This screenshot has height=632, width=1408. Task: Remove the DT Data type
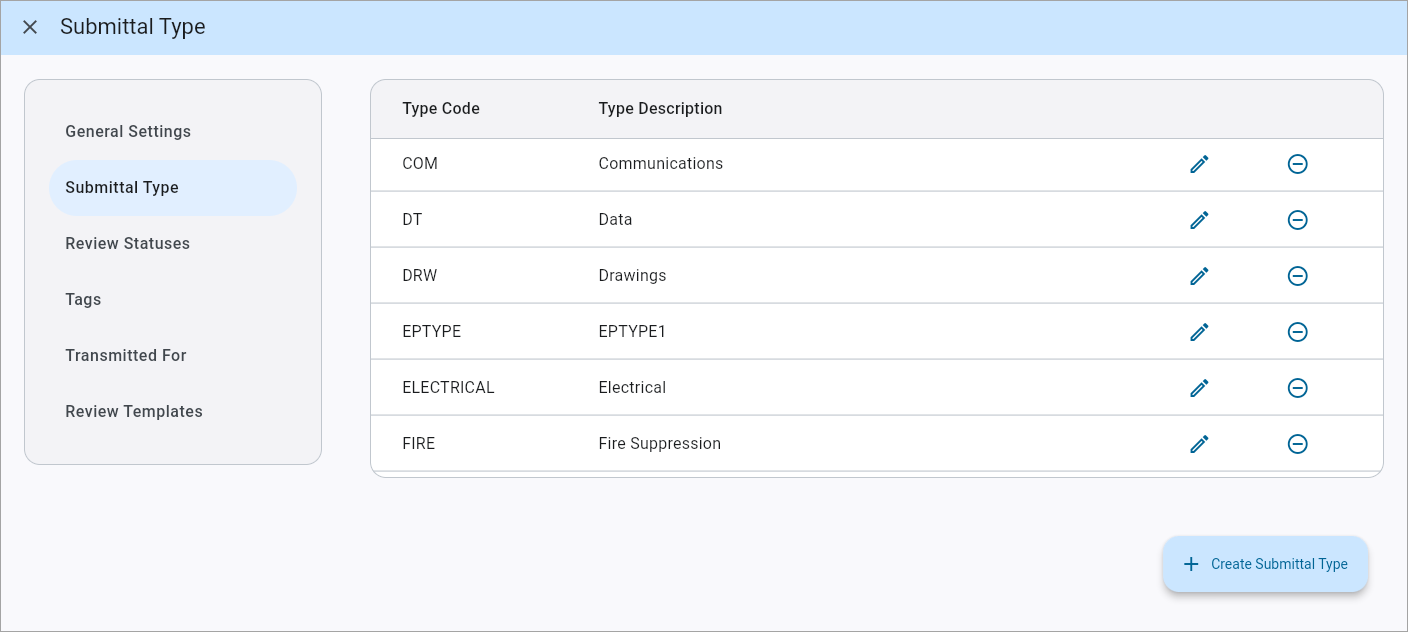point(1297,219)
